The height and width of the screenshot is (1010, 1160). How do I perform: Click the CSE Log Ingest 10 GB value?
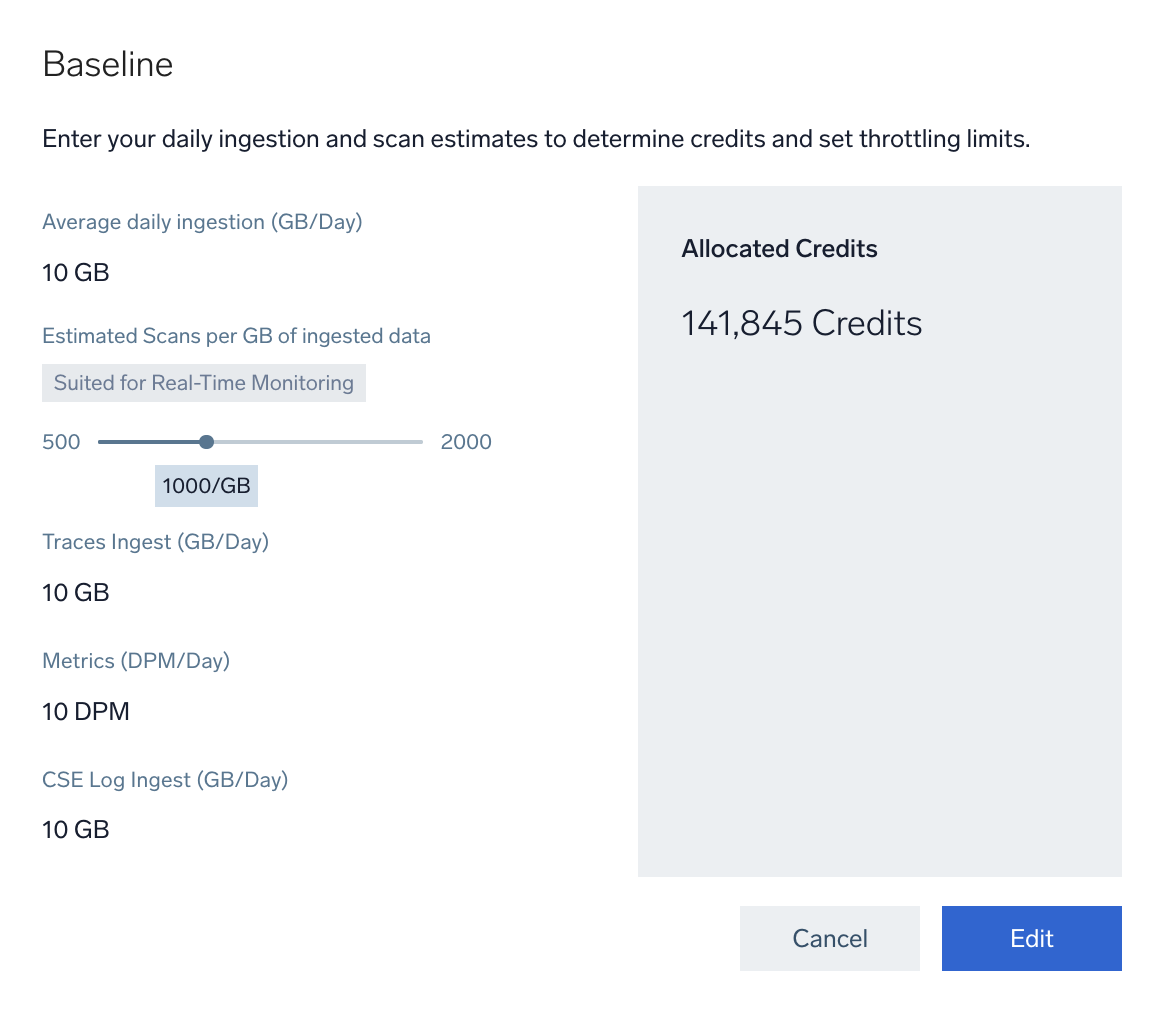76,830
